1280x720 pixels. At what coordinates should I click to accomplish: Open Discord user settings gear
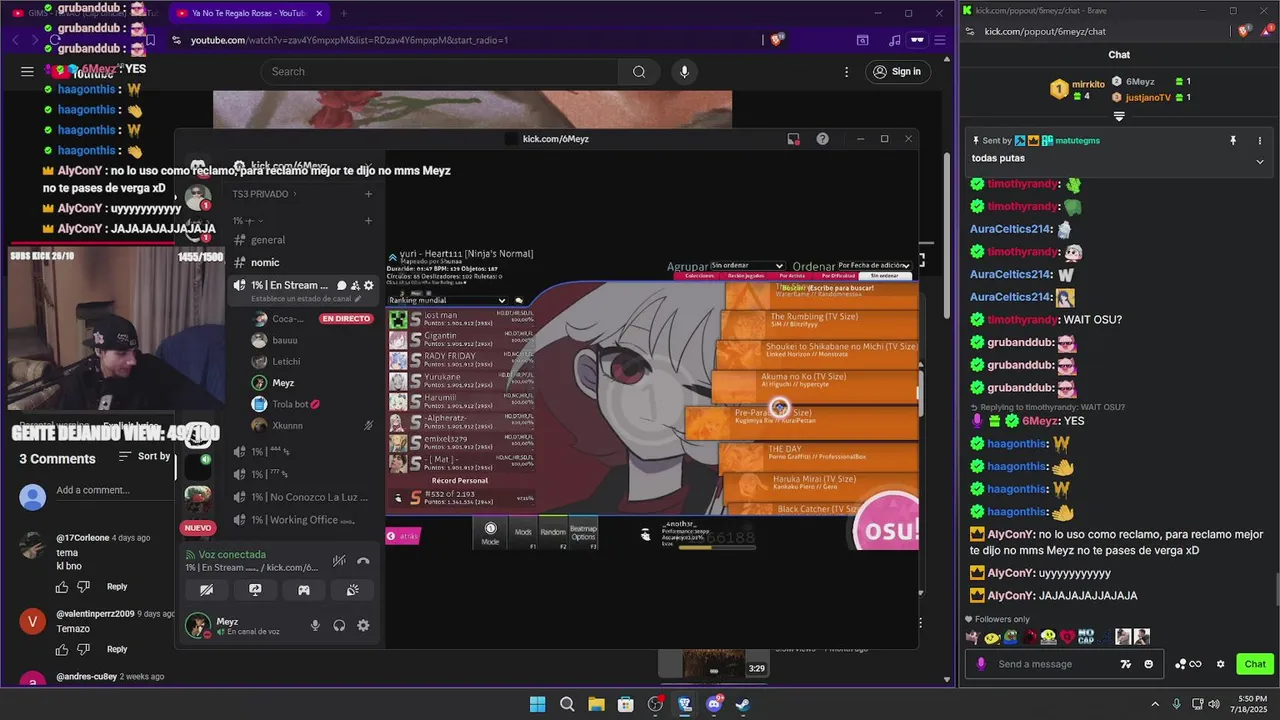pyautogui.click(x=363, y=625)
